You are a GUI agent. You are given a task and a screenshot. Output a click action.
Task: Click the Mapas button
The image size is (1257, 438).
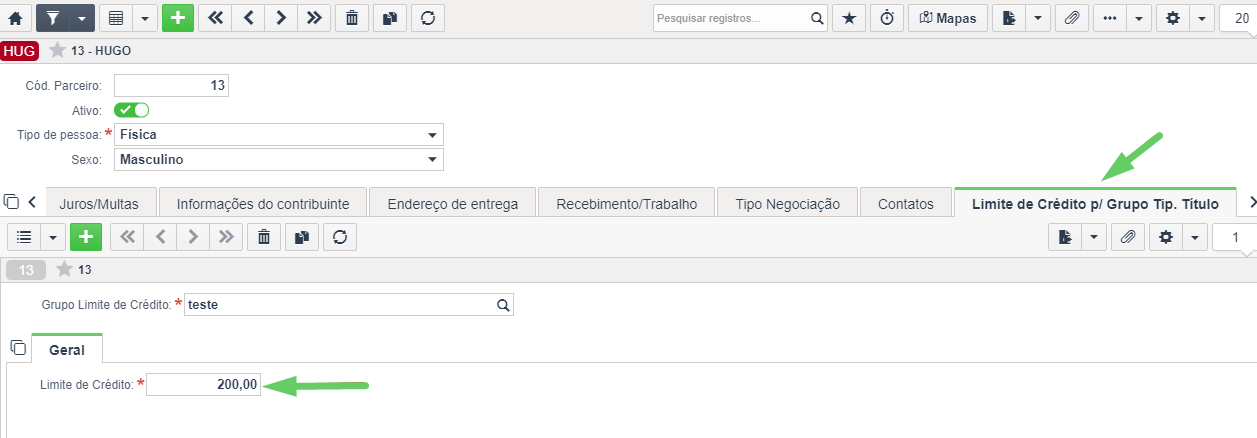[947, 18]
